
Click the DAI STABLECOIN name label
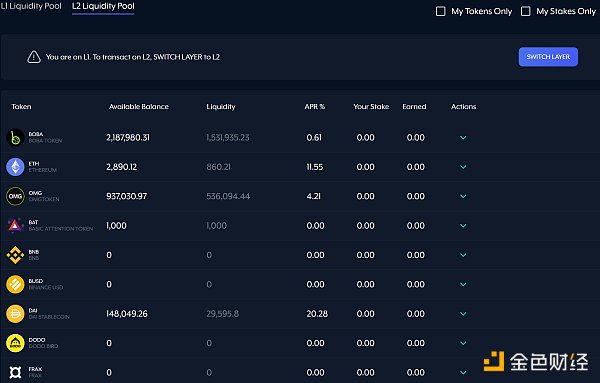(49, 317)
